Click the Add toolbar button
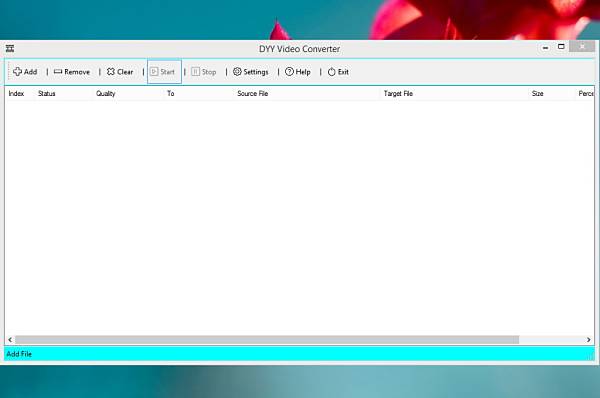This screenshot has height=398, width=600. pos(25,72)
